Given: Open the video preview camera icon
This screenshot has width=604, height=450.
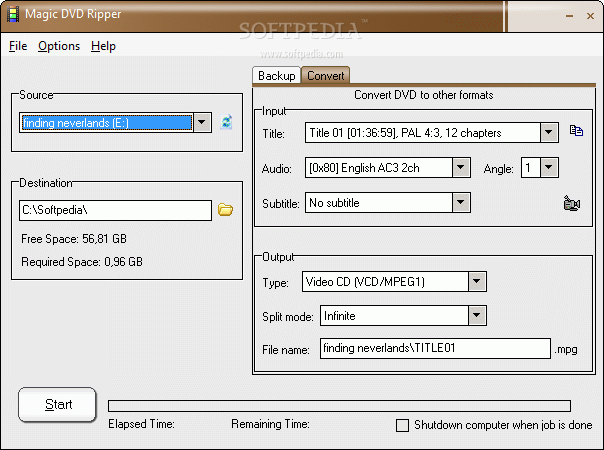Looking at the screenshot, I should pos(572,203).
